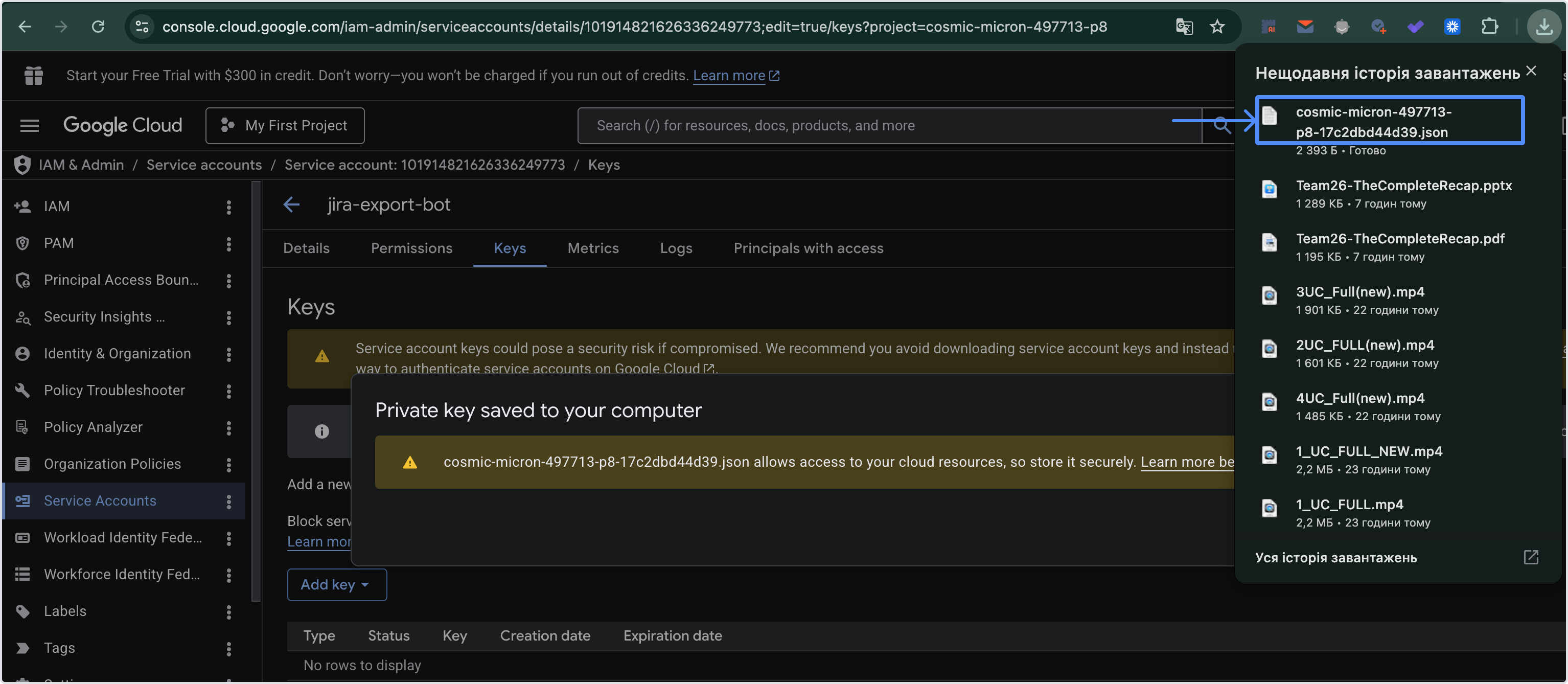Open Team26-TheCompleteRecap.pptx download
The height and width of the screenshot is (684, 1568).
point(1403,185)
